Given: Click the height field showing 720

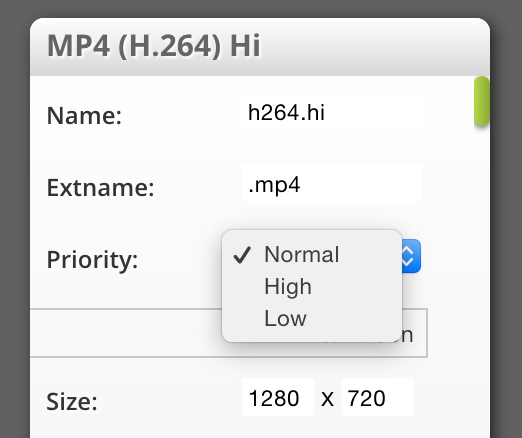Looking at the screenshot, I should coord(378,398).
